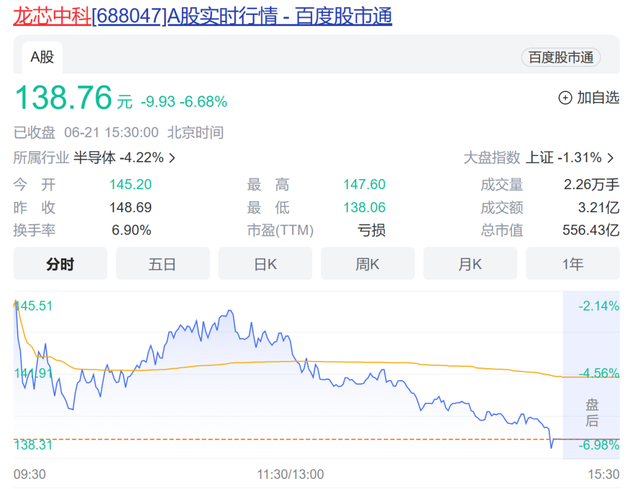Switch to the 五日 chart tab
Screen dimensions: 640x489
pyautogui.click(x=163, y=264)
